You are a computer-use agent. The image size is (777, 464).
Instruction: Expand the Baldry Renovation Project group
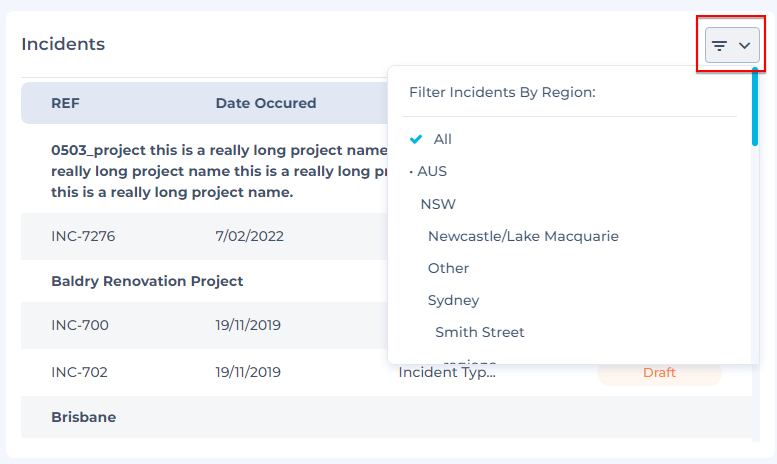coord(147,281)
